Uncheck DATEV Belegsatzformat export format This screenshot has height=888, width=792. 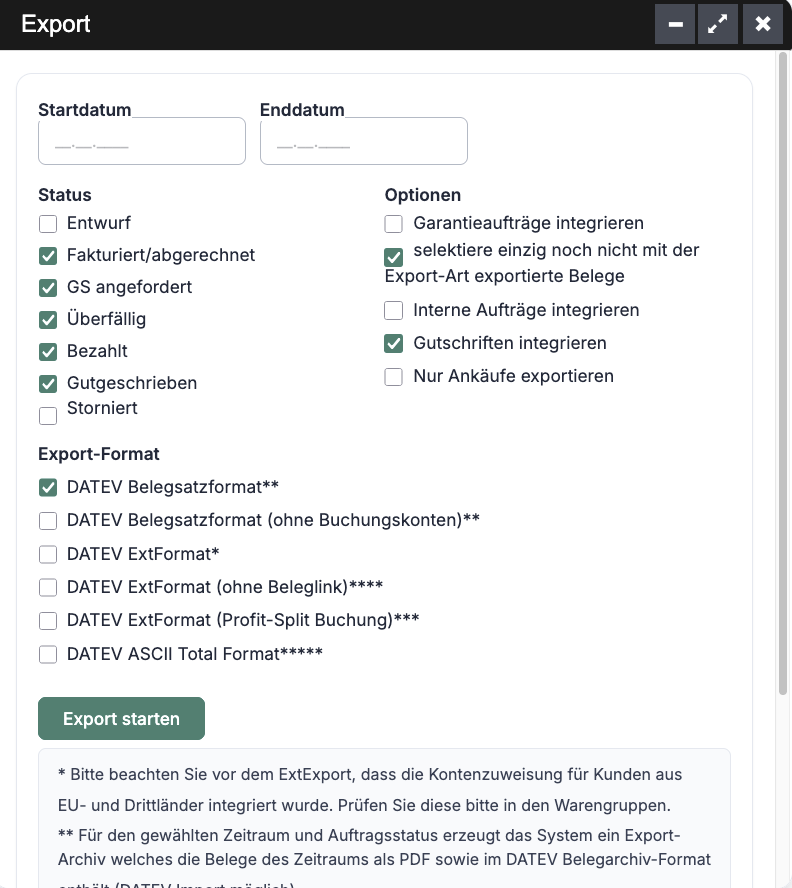48,488
